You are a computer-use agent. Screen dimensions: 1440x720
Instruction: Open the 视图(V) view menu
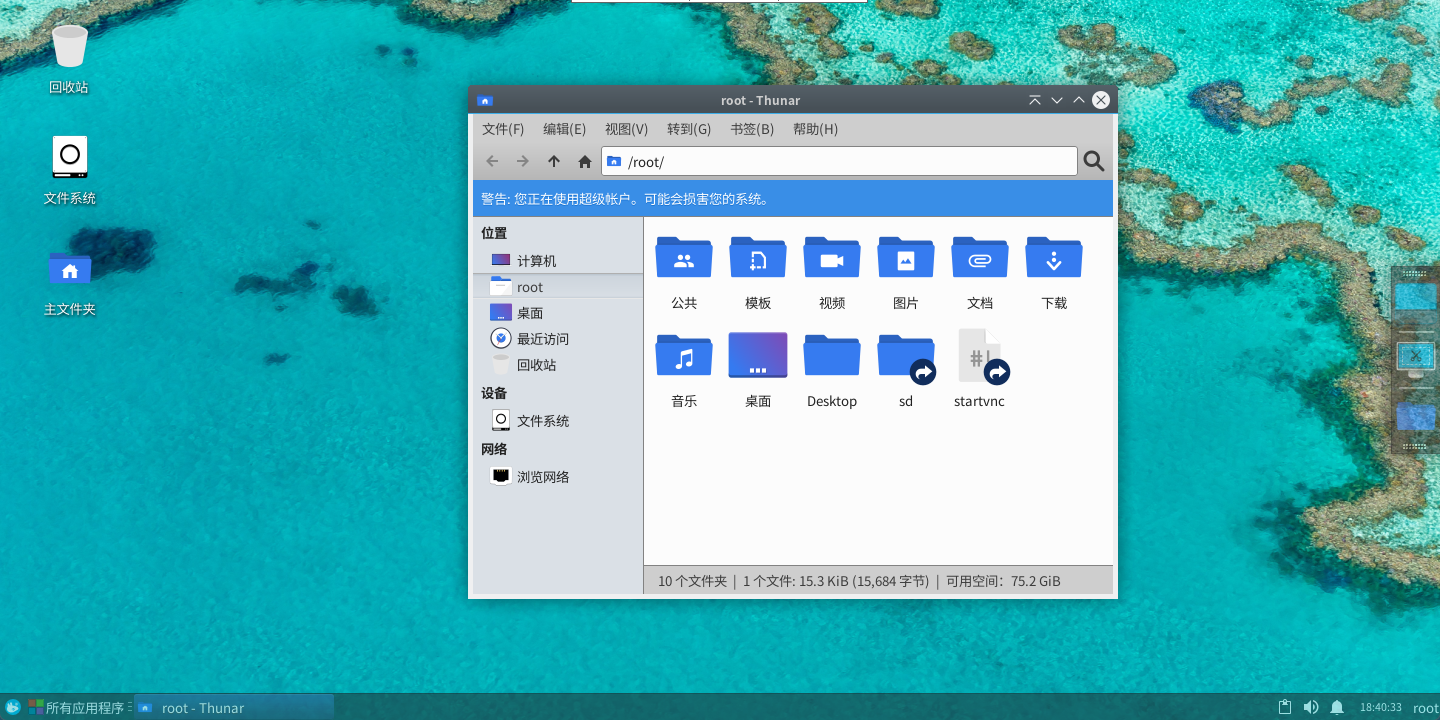[x=627, y=129]
